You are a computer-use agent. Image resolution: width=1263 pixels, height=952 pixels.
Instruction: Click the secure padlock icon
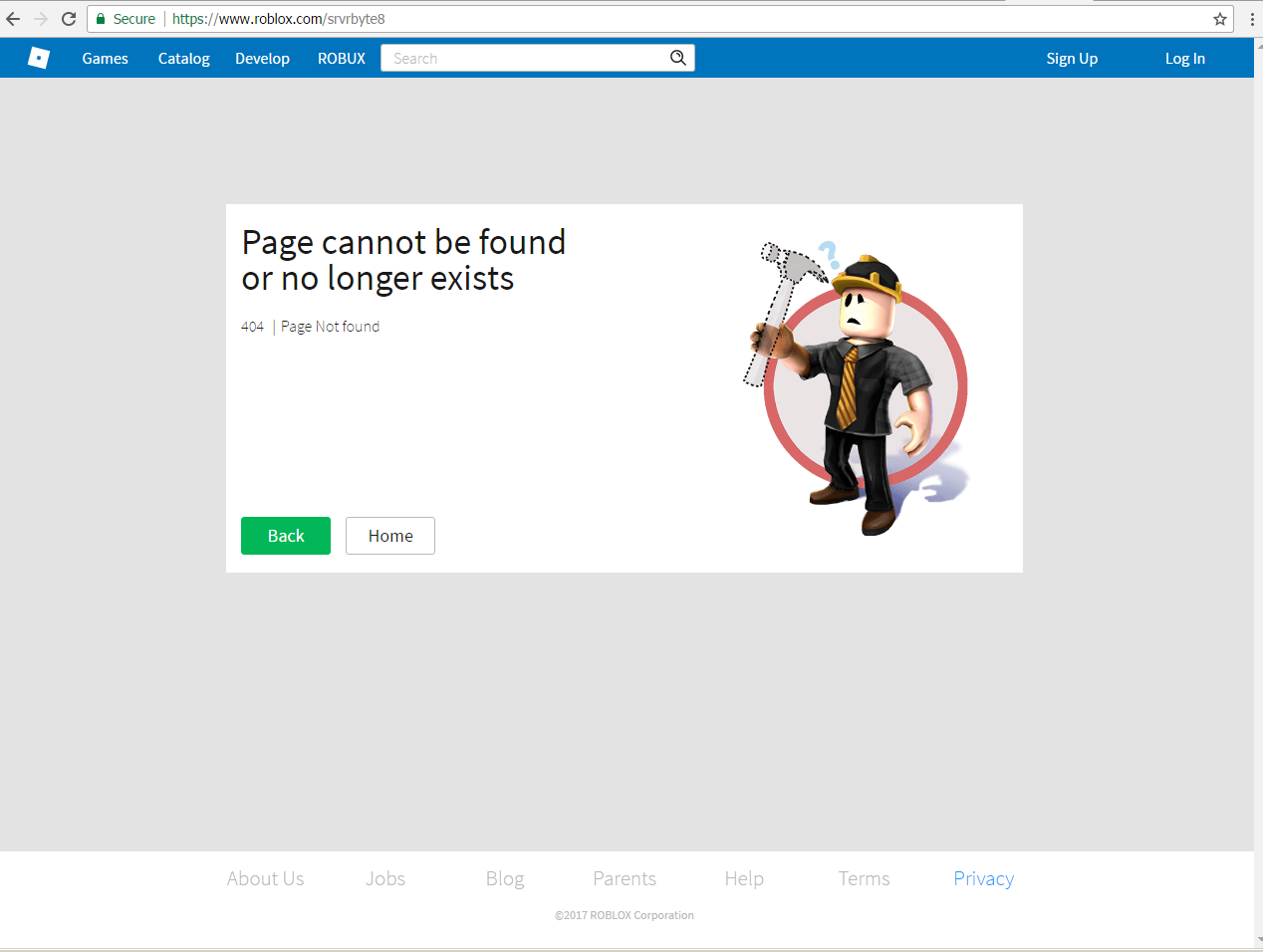tap(101, 18)
